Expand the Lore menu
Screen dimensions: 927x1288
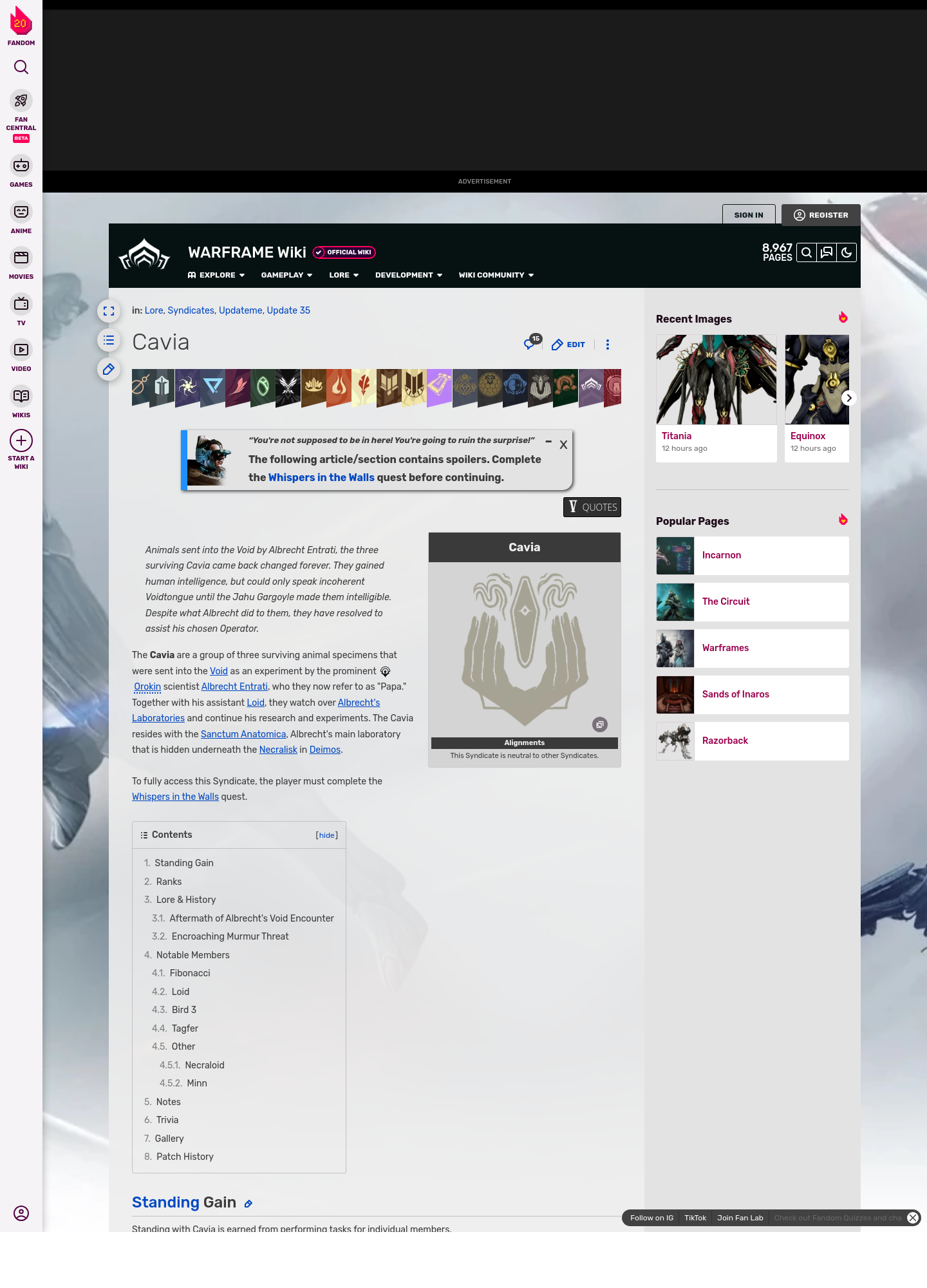pyautogui.click(x=344, y=275)
